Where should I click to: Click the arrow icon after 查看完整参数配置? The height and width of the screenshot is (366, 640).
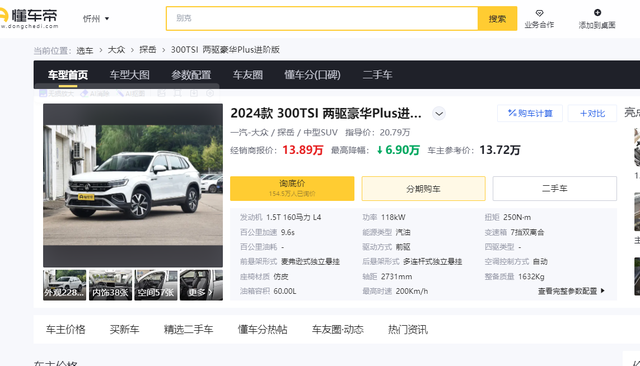click(603, 291)
